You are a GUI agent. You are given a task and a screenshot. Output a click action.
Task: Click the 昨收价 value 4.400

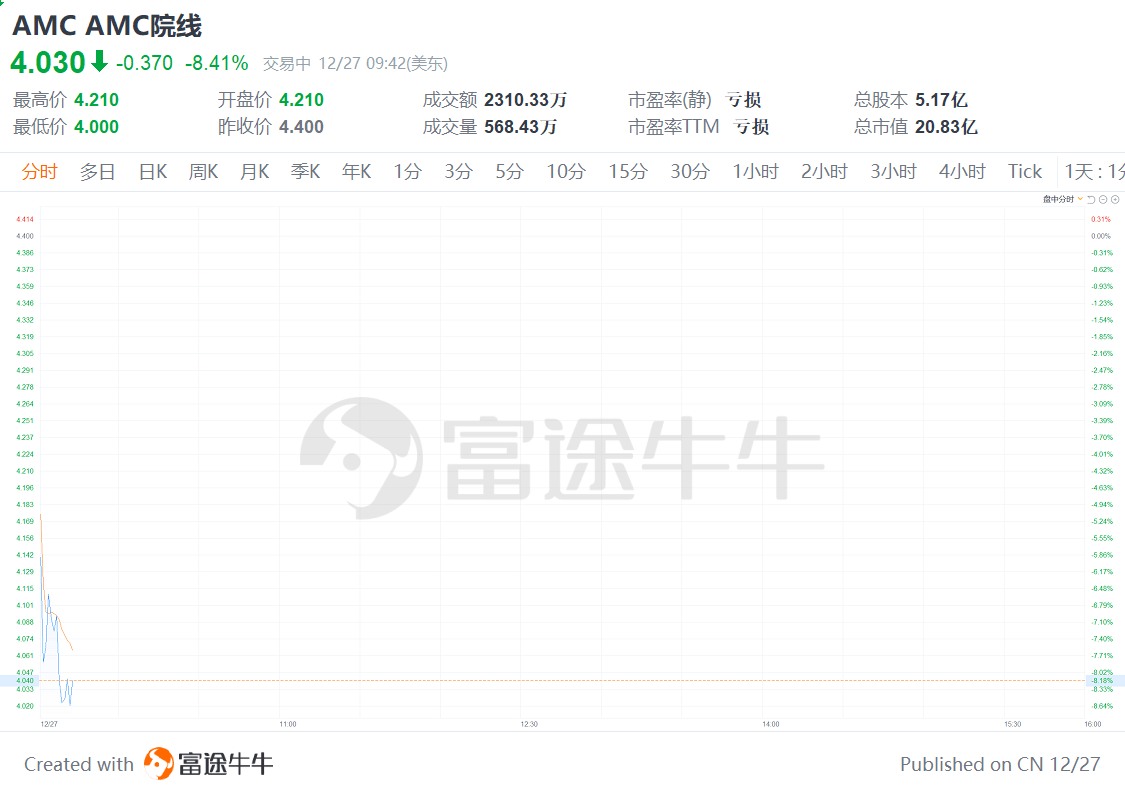tap(301, 127)
